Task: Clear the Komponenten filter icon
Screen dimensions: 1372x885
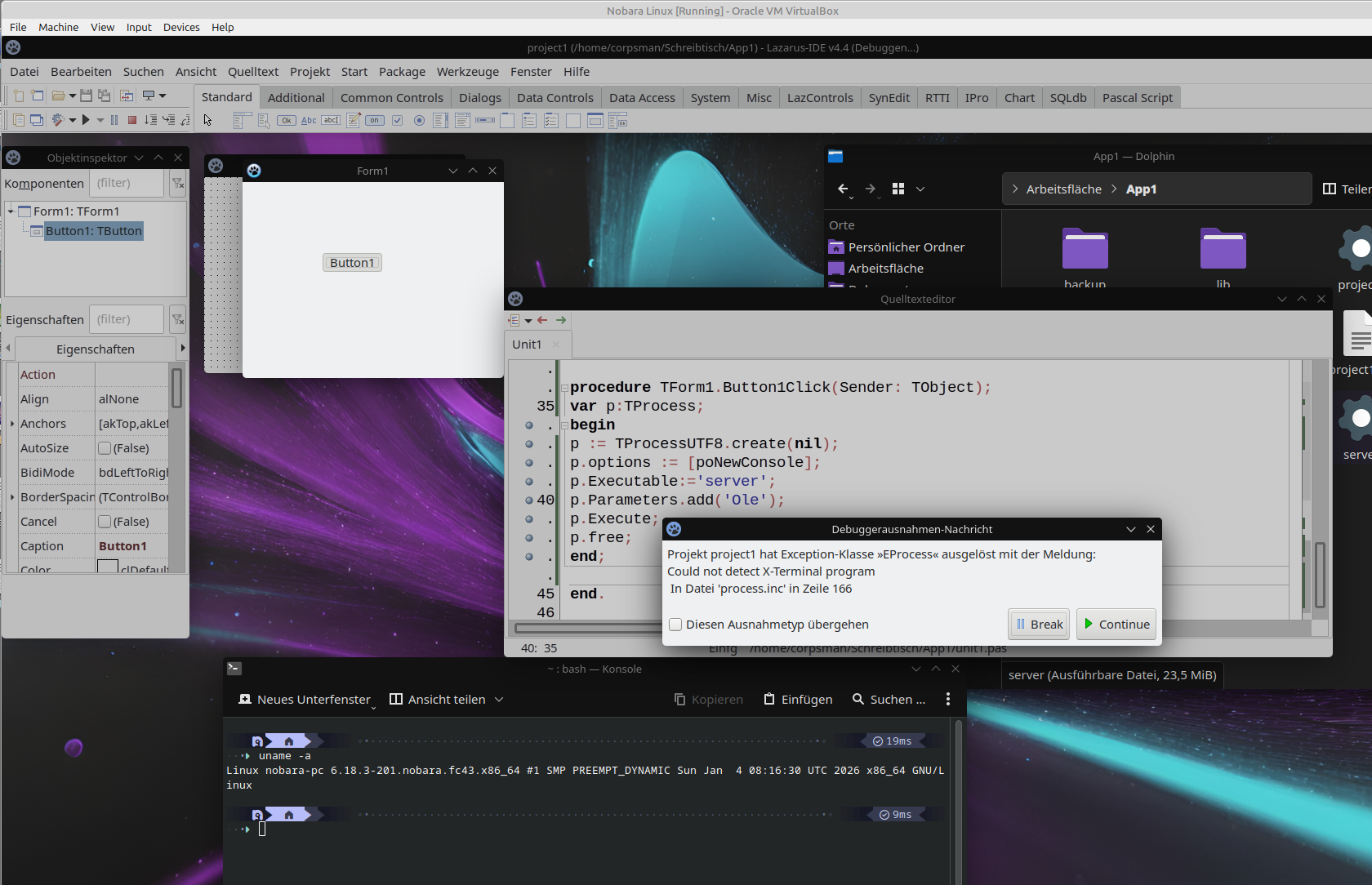Action: click(177, 184)
